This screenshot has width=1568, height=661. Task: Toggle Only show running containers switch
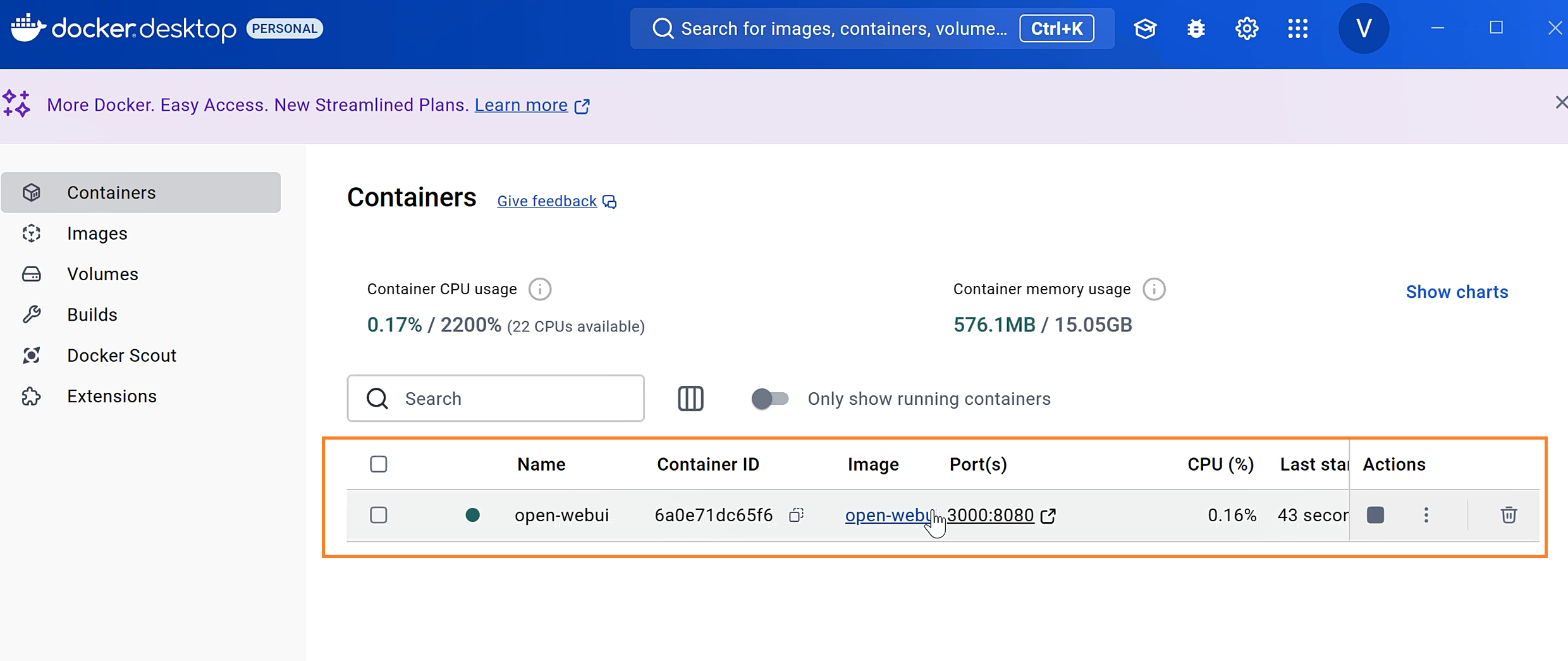tap(769, 398)
